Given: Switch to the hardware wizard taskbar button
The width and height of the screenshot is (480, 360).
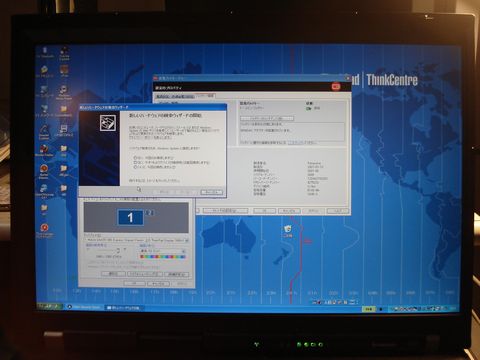Looking at the screenshot, I should [125, 308].
